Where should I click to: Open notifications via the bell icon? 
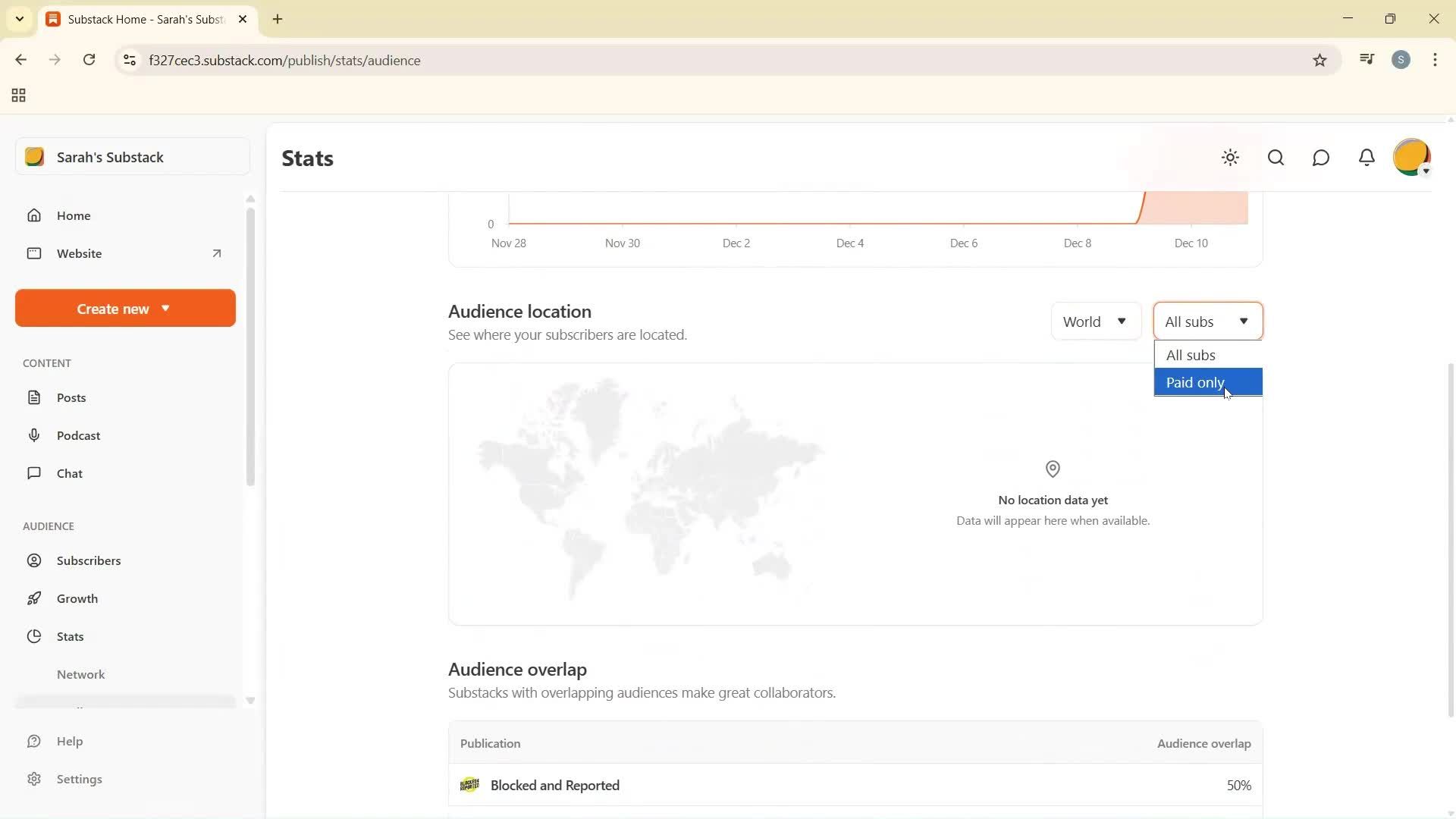tap(1366, 158)
